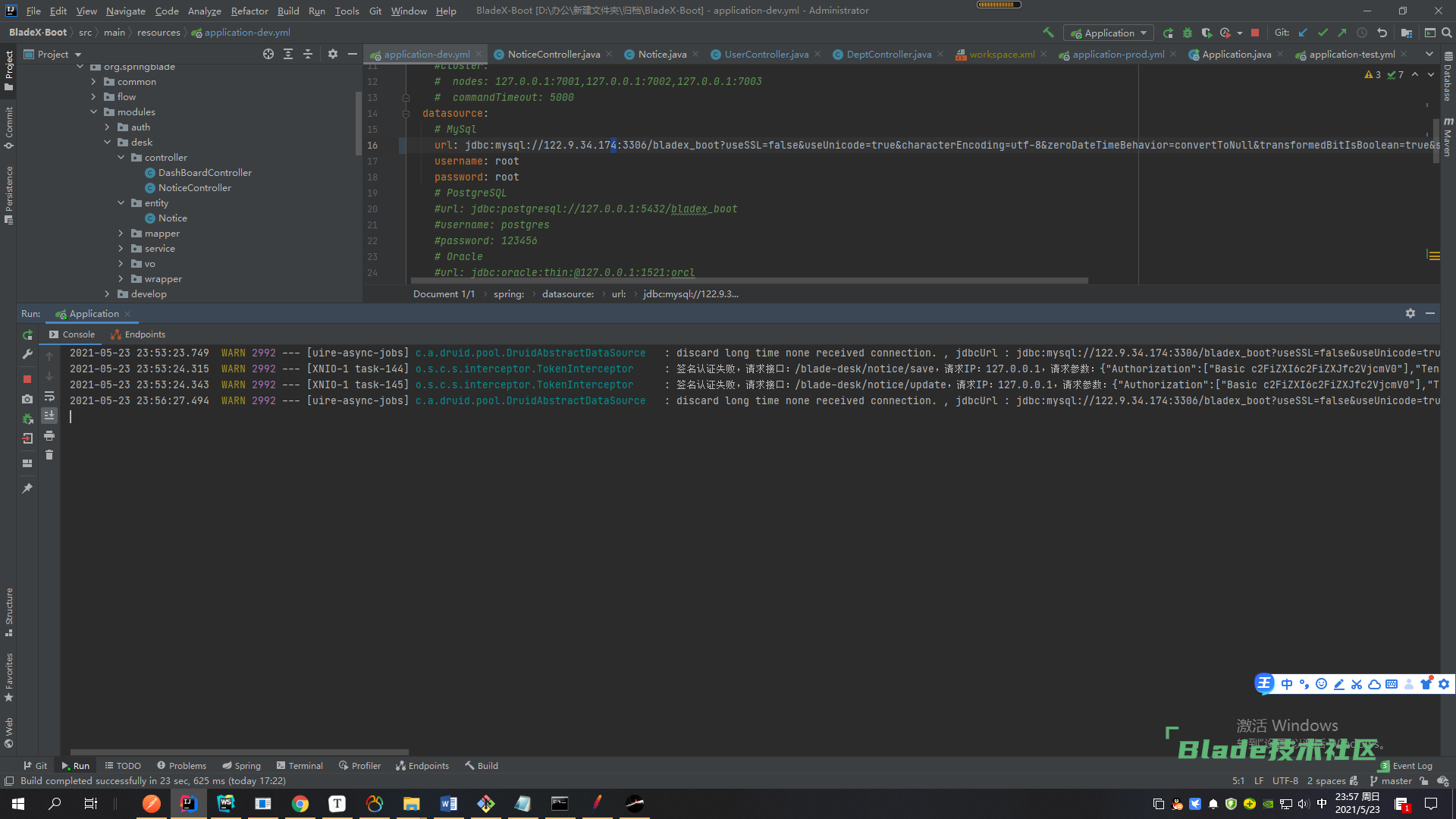Clear console with trash icon
Image resolution: width=1456 pixels, height=819 pixels.
(x=49, y=455)
